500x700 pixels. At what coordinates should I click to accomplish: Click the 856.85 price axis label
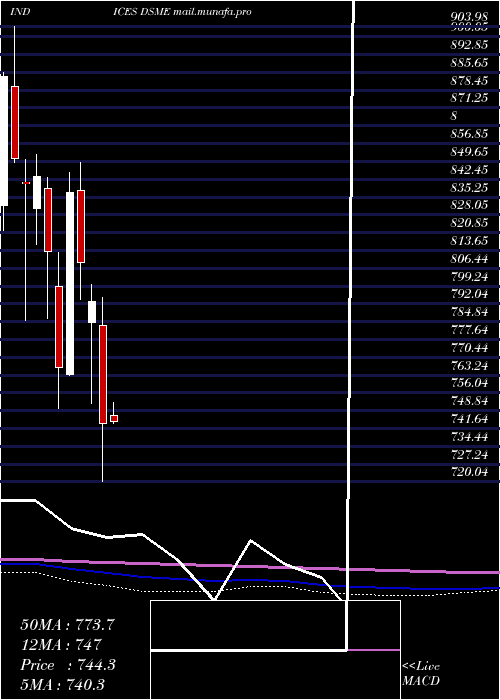click(x=468, y=134)
